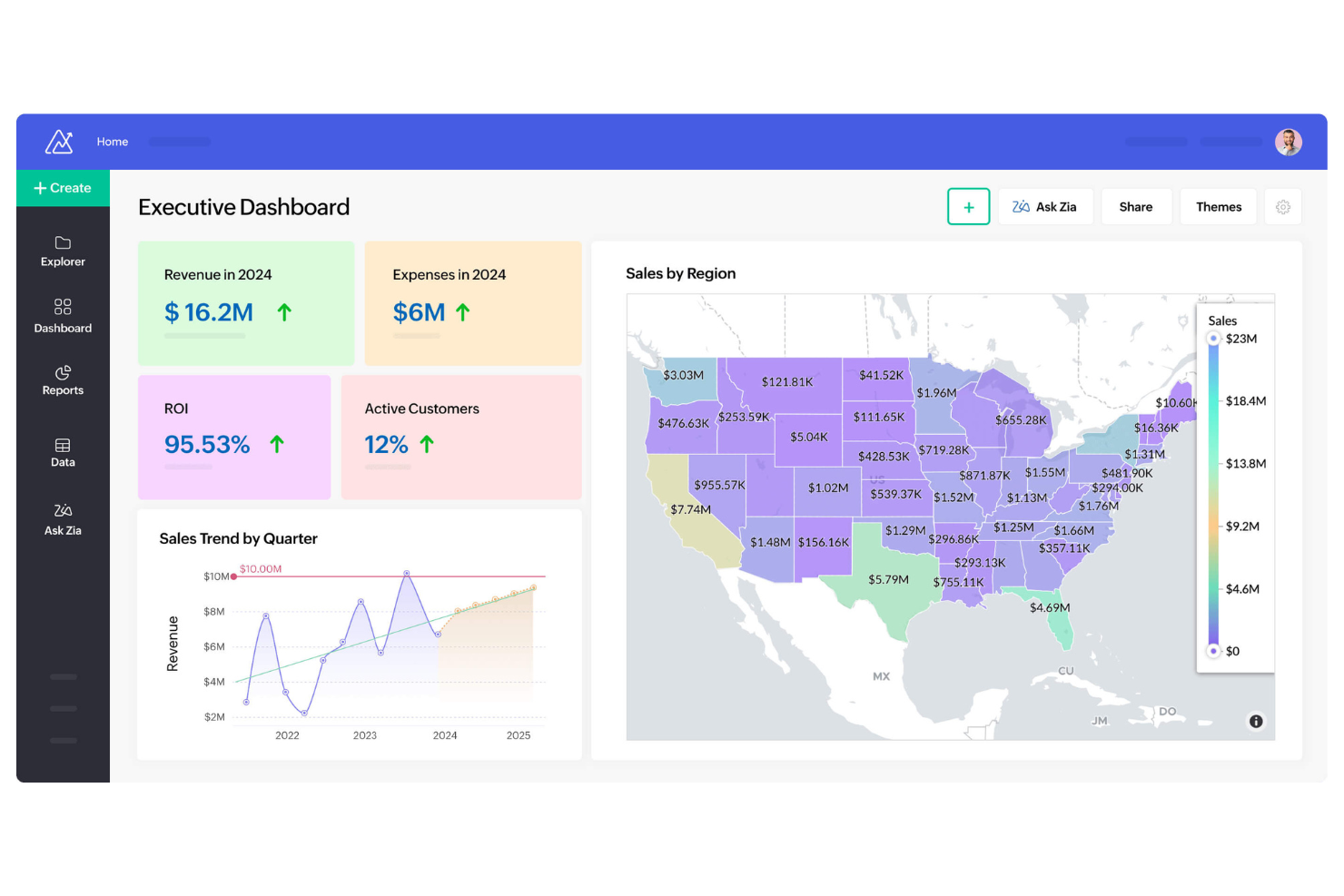The width and height of the screenshot is (1344, 896).
Task: Open the user profile avatar
Action: (x=1289, y=142)
